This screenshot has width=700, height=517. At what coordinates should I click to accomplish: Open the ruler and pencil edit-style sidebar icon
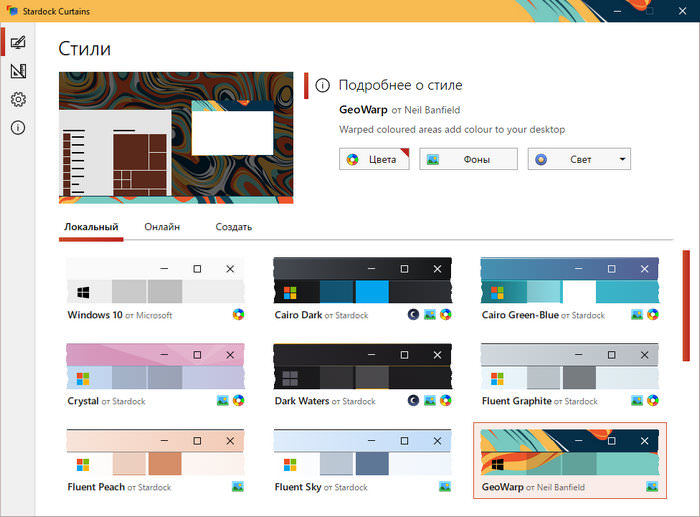click(x=18, y=71)
